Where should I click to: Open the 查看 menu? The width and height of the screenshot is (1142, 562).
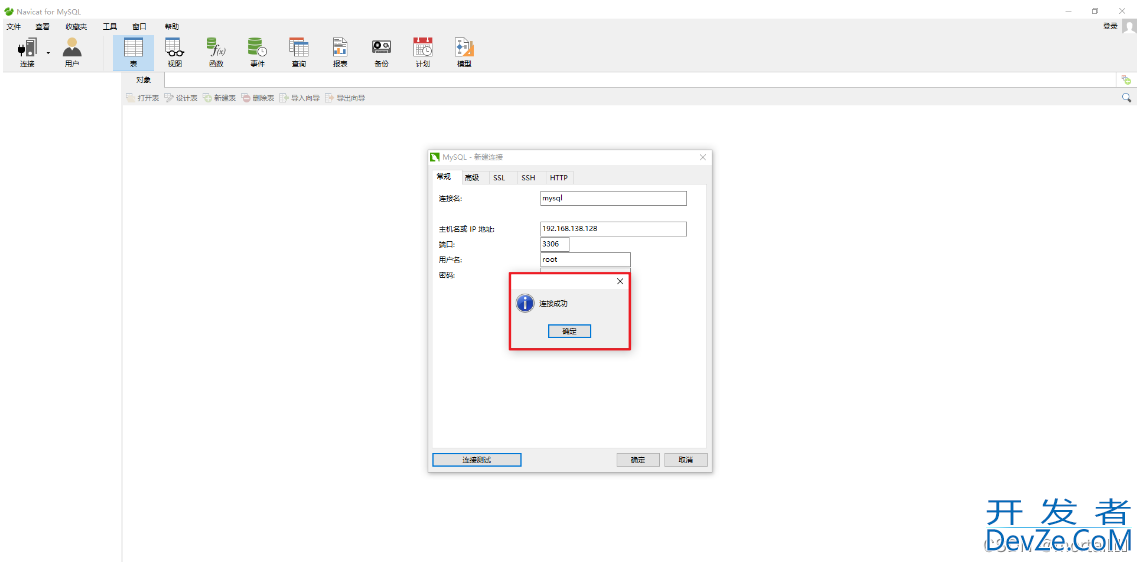pos(42,27)
